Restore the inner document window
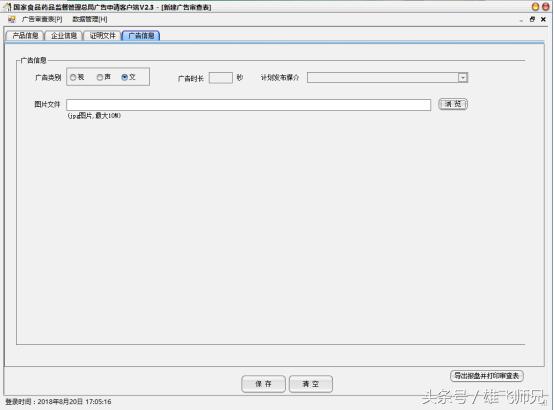Screen dimensions: 554x410 tap(532, 19)
